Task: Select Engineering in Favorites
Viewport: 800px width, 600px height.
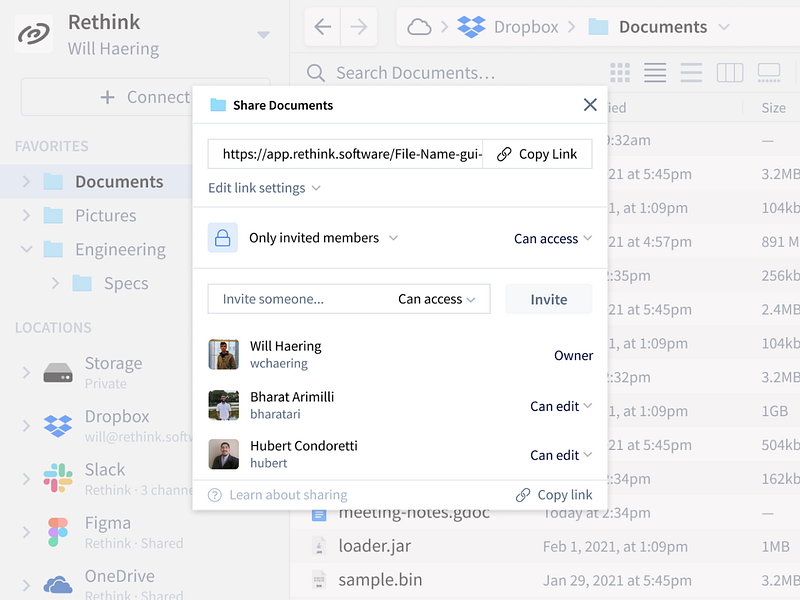Action: coord(120,249)
